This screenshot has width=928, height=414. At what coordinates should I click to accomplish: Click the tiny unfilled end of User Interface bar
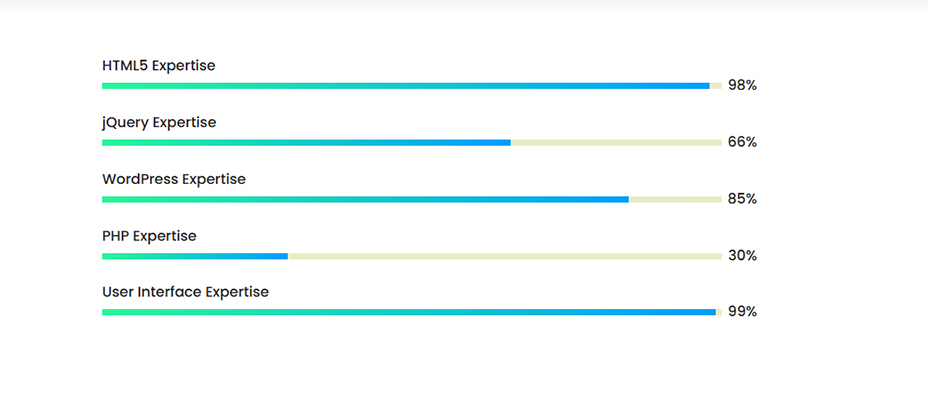pos(719,312)
